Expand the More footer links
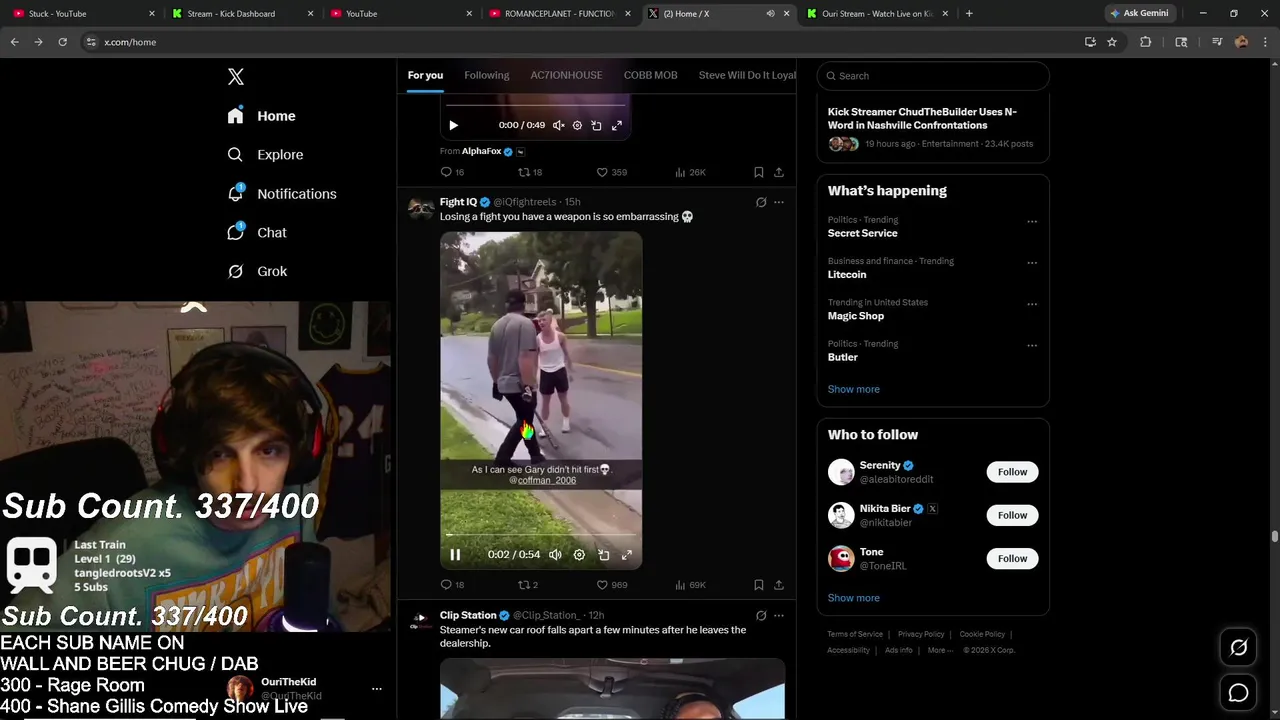Viewport: 1280px width, 720px height. (x=939, y=650)
